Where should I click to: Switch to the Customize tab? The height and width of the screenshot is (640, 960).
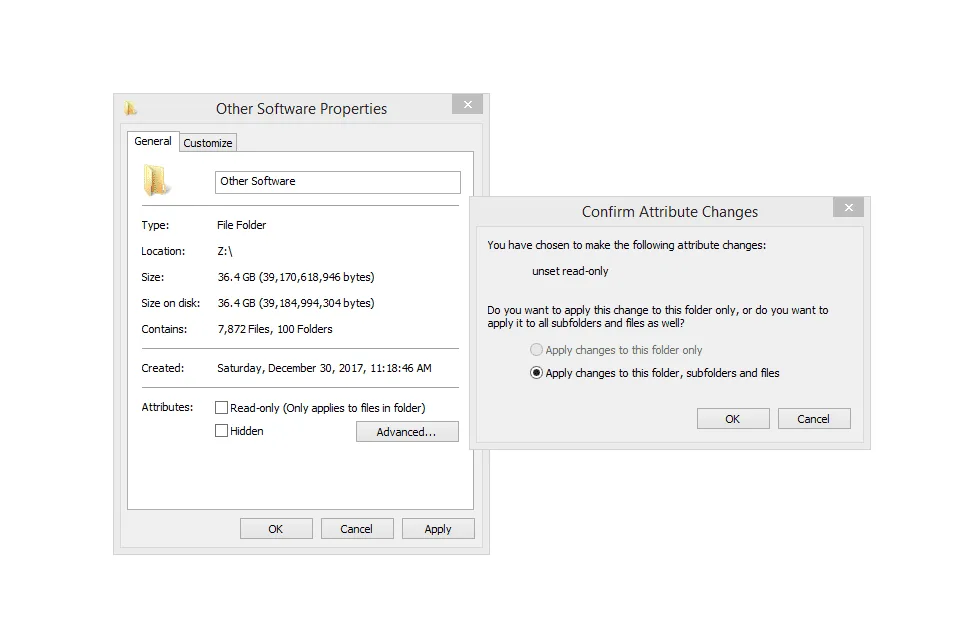tap(207, 142)
